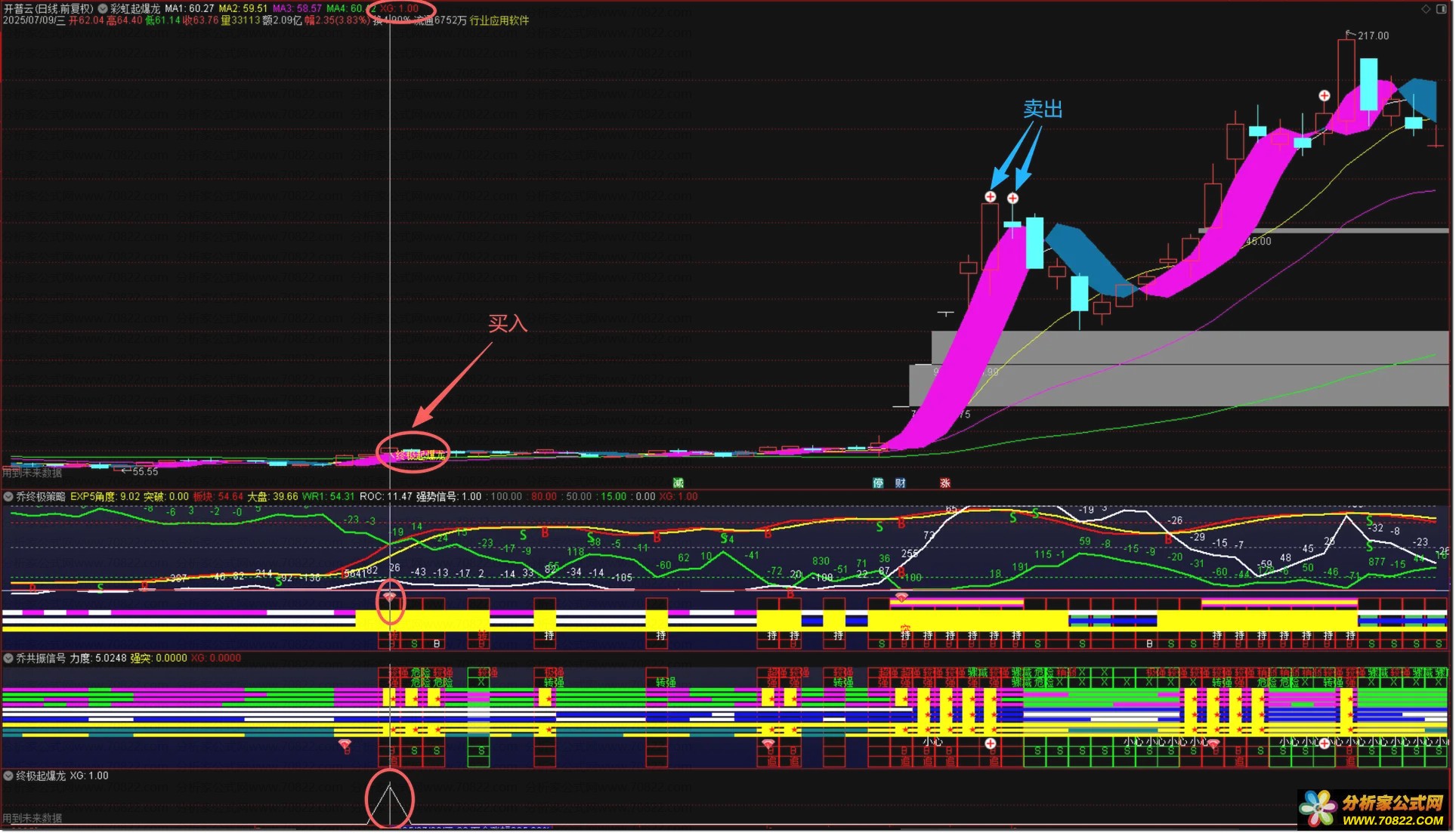The width and height of the screenshot is (1456, 833).
Task: Open the 乔共振信号 panel indicator dropdown
Action: coord(8,659)
